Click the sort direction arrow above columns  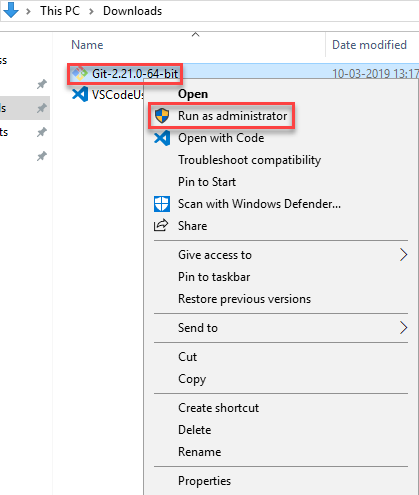(196, 34)
